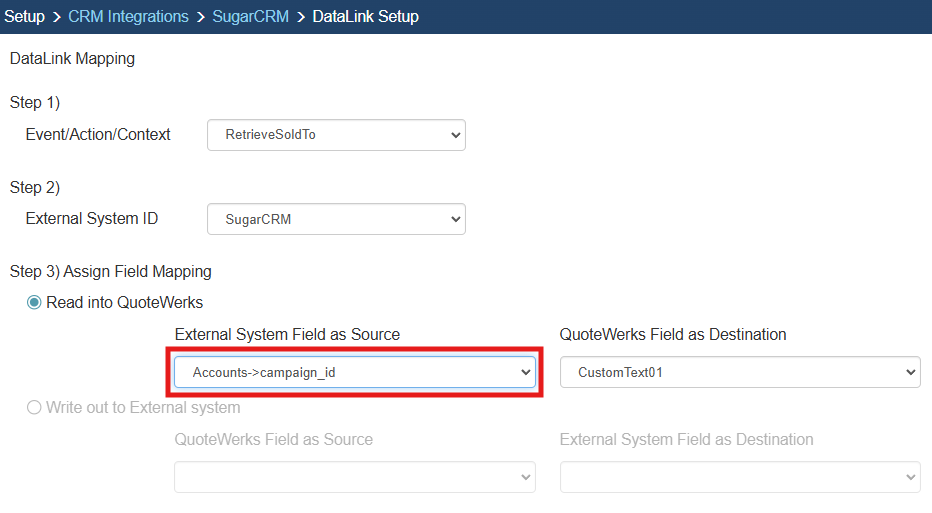932x513 pixels.
Task: Click the Event/Action/Context field label
Action: pyautogui.click(x=98, y=134)
